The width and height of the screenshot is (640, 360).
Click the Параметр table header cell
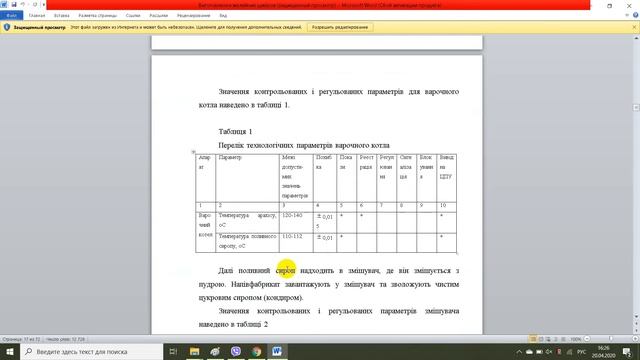[247, 178]
